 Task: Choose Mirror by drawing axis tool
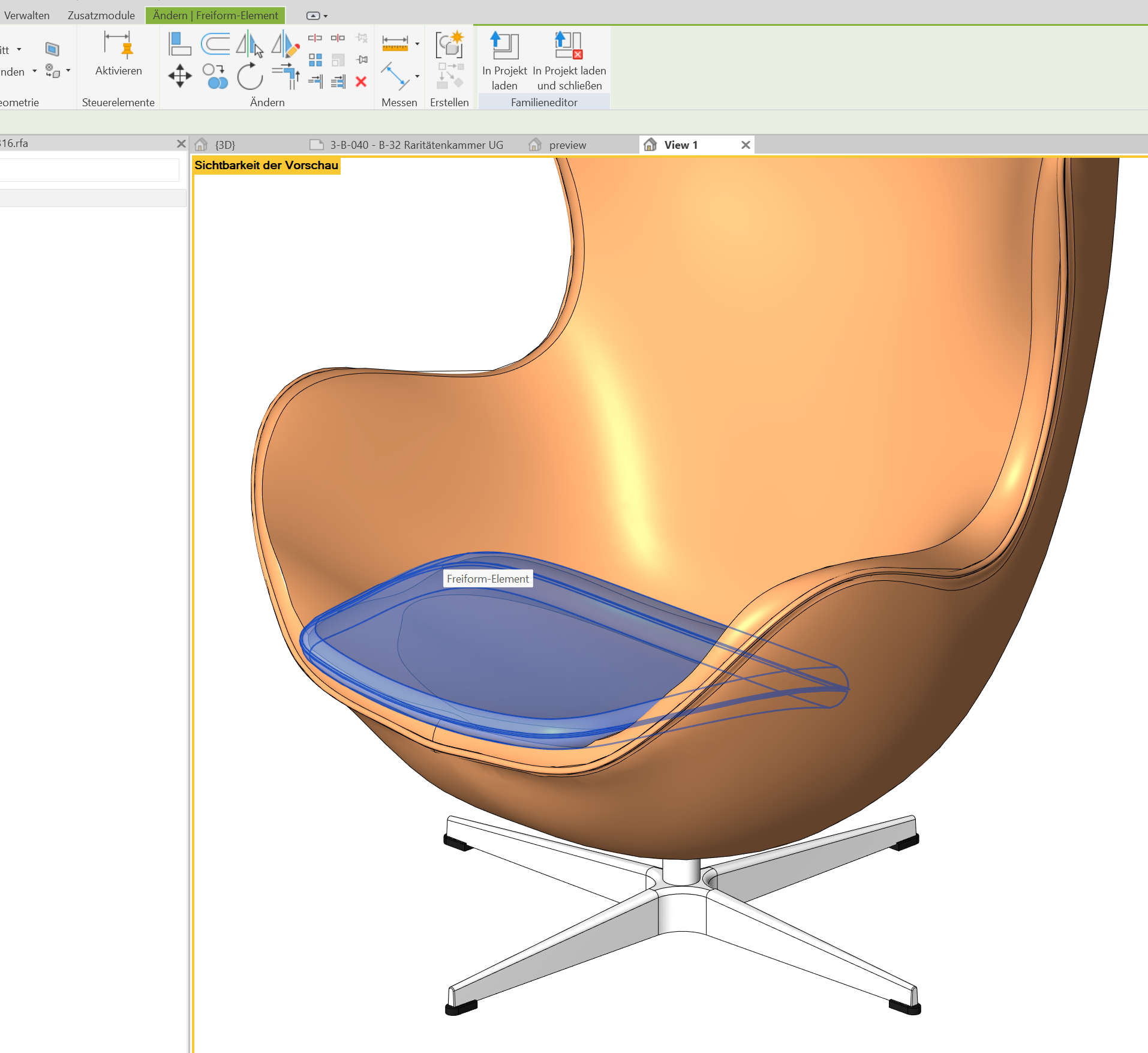click(285, 44)
